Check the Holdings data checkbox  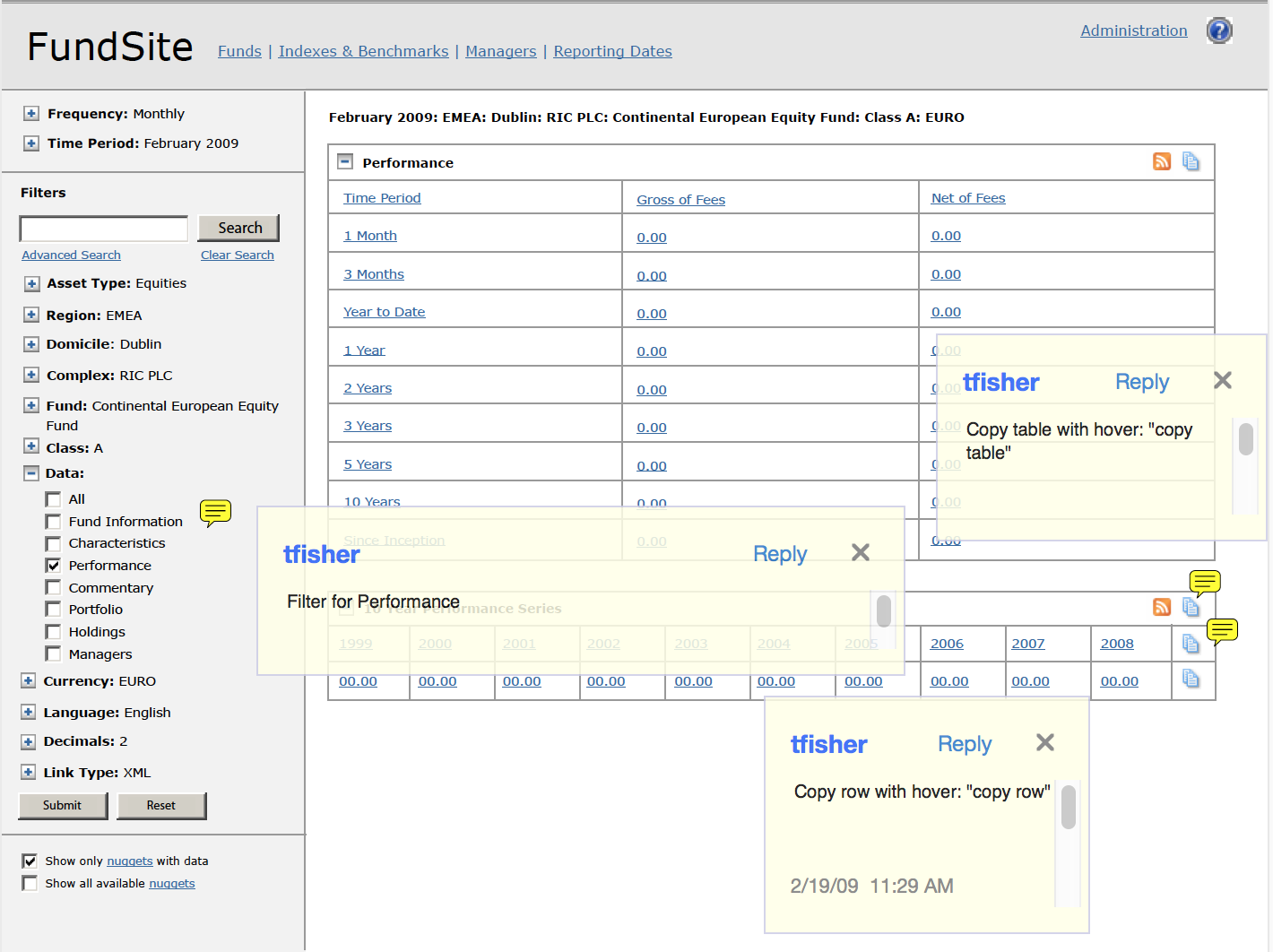[x=54, y=632]
